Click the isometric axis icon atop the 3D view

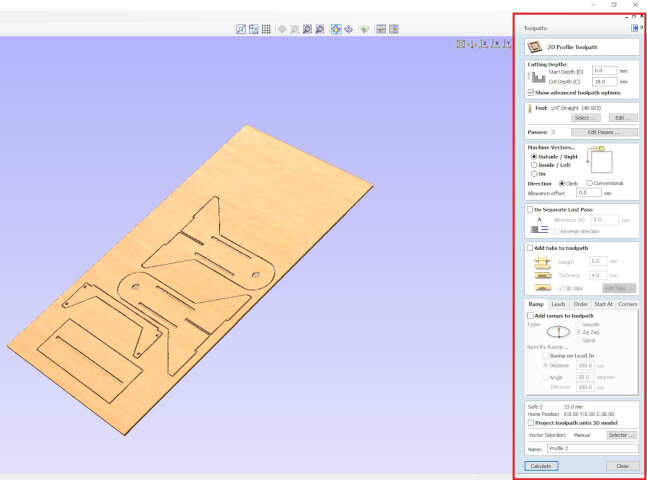[x=472, y=44]
